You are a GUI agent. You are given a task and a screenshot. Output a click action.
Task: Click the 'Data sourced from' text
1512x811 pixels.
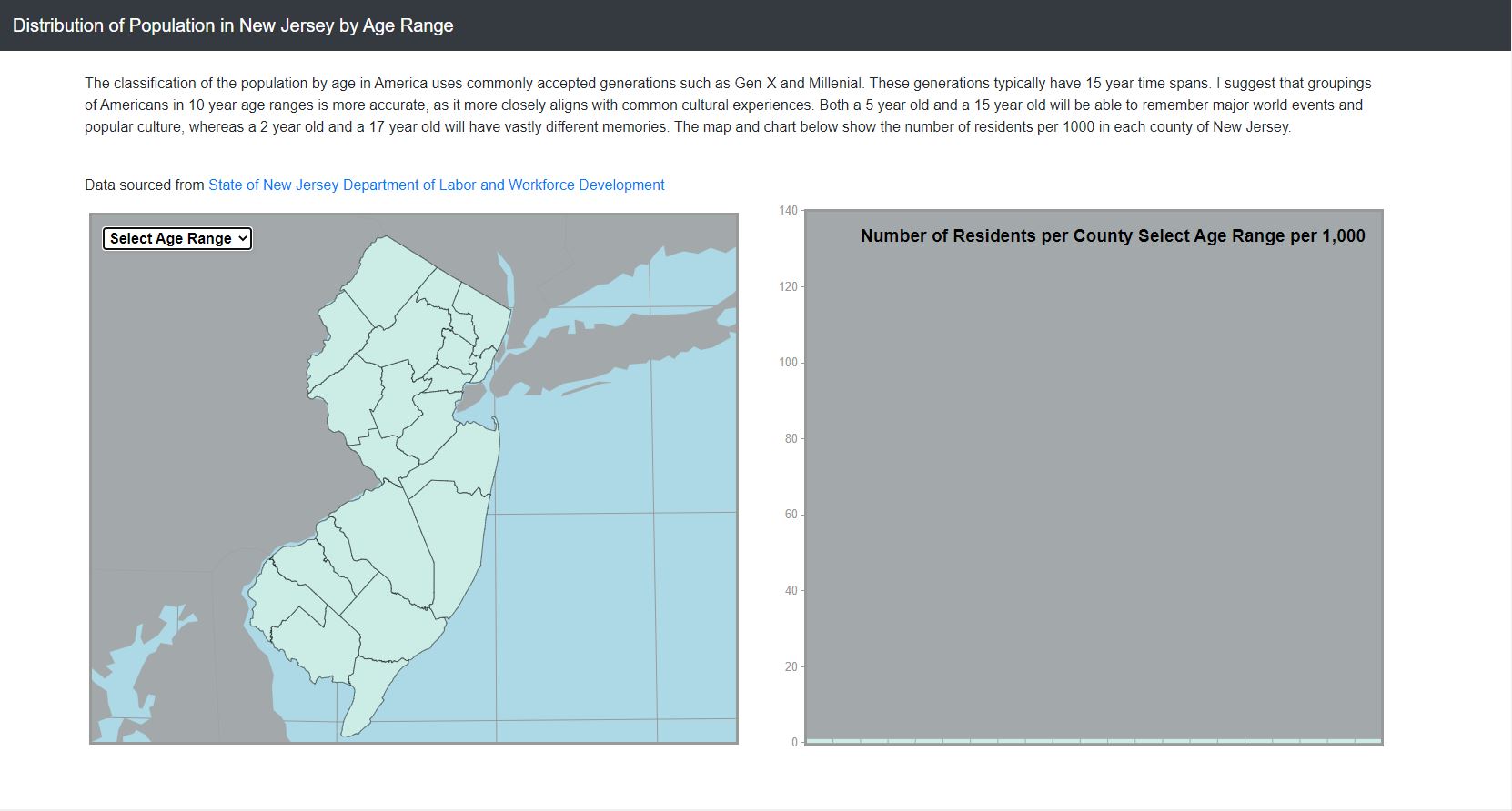click(145, 185)
